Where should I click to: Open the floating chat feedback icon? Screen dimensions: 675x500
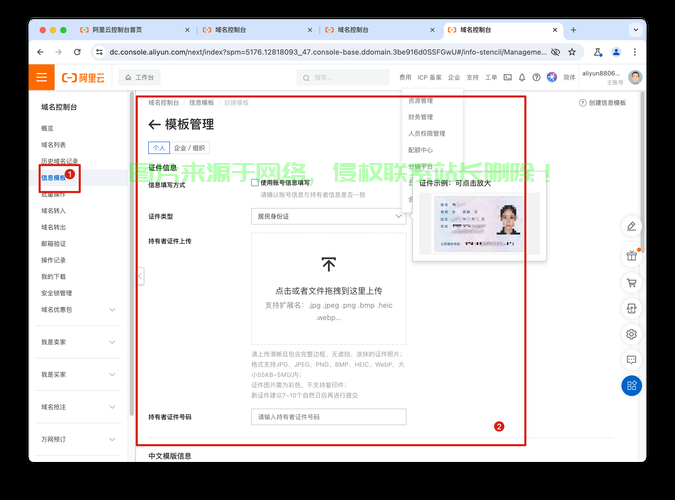click(x=632, y=360)
